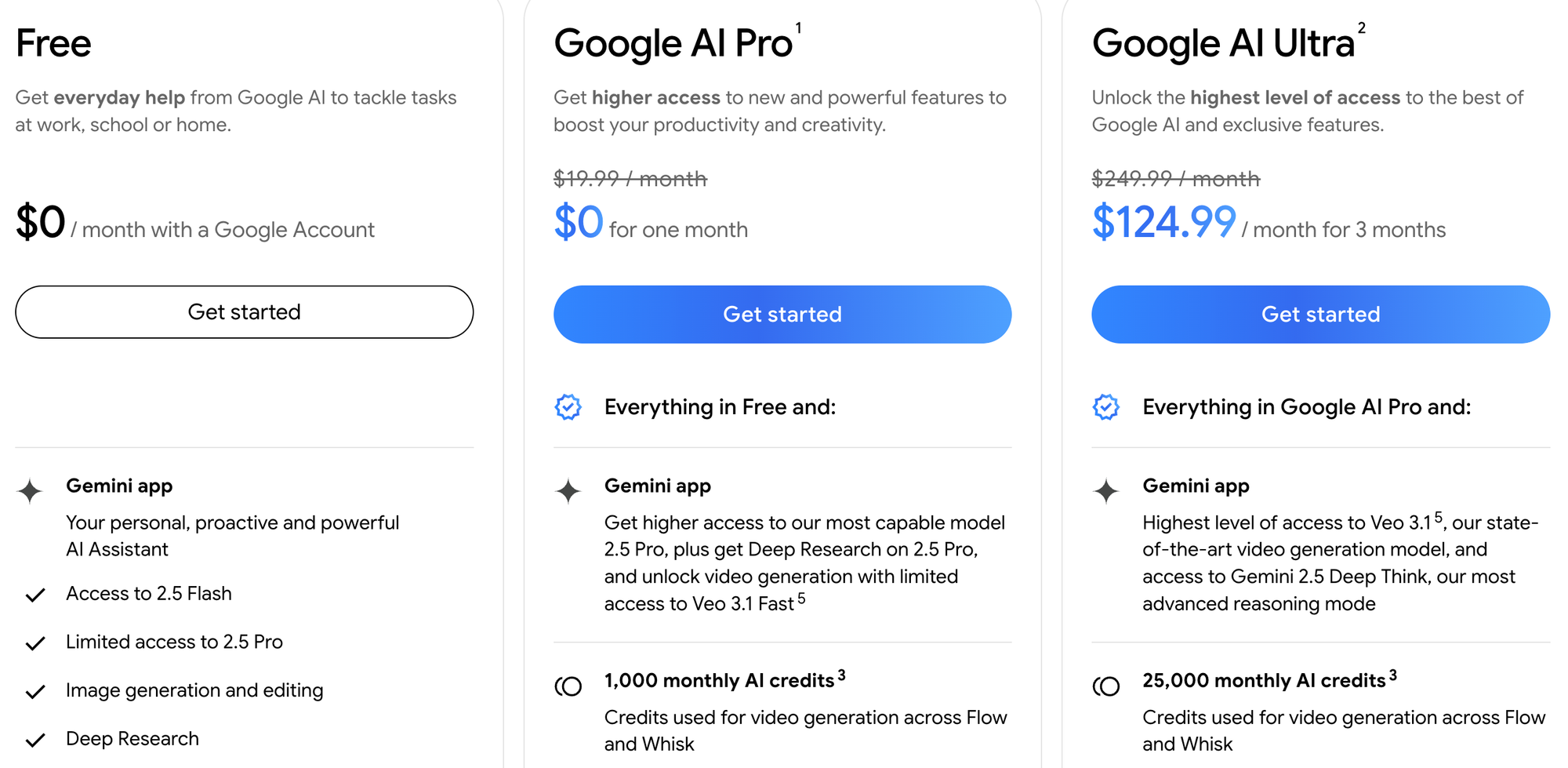Click the checkmark beside Limited access to 2.5 Pro
This screenshot has height=768, width=1568.
tap(34, 642)
